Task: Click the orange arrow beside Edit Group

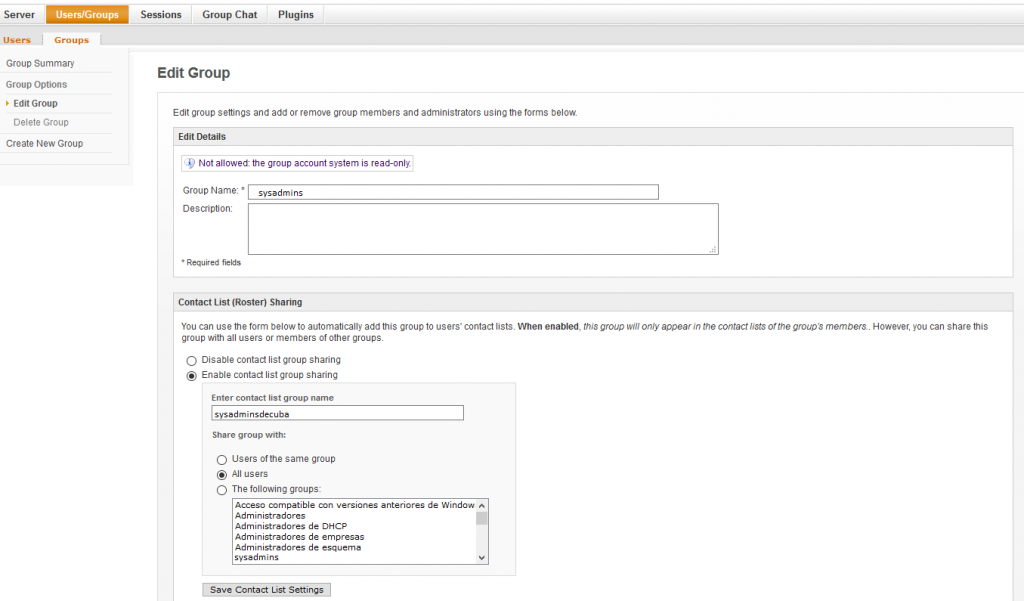Action: pyautogui.click(x=7, y=103)
